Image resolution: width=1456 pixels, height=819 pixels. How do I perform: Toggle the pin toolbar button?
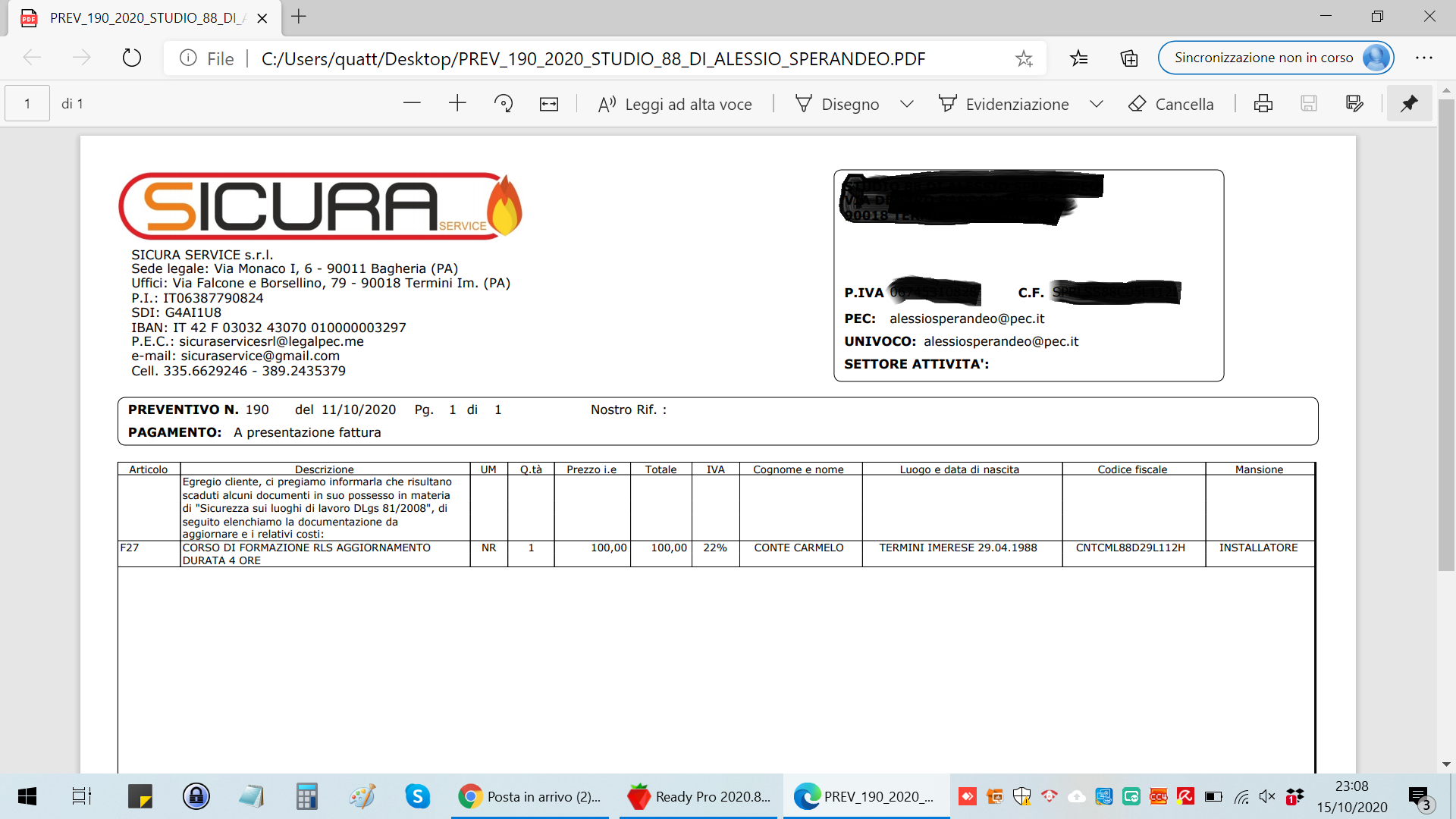click(1409, 104)
